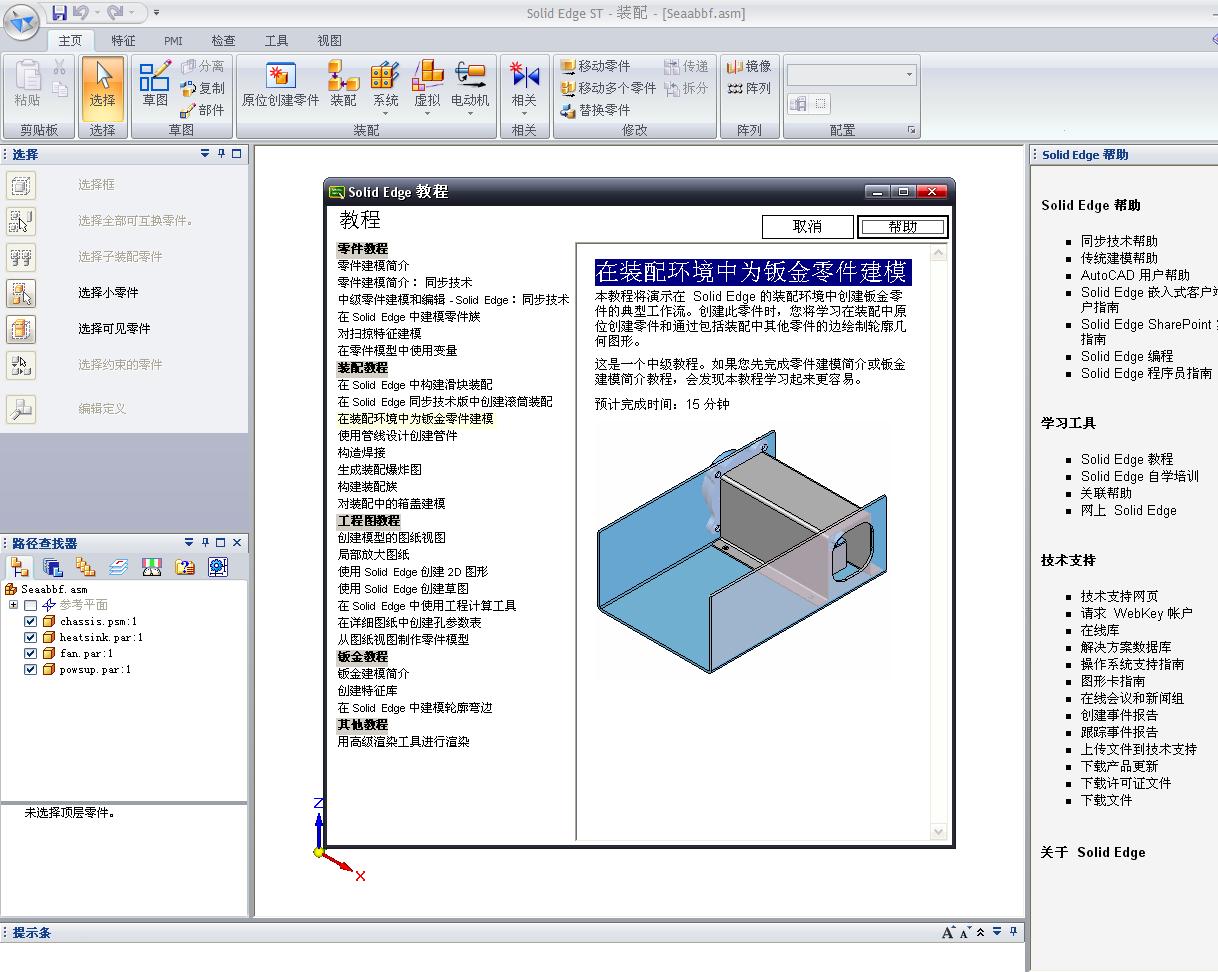Switch to the PMI ribbon tab
1218x972 pixels.
173,40
